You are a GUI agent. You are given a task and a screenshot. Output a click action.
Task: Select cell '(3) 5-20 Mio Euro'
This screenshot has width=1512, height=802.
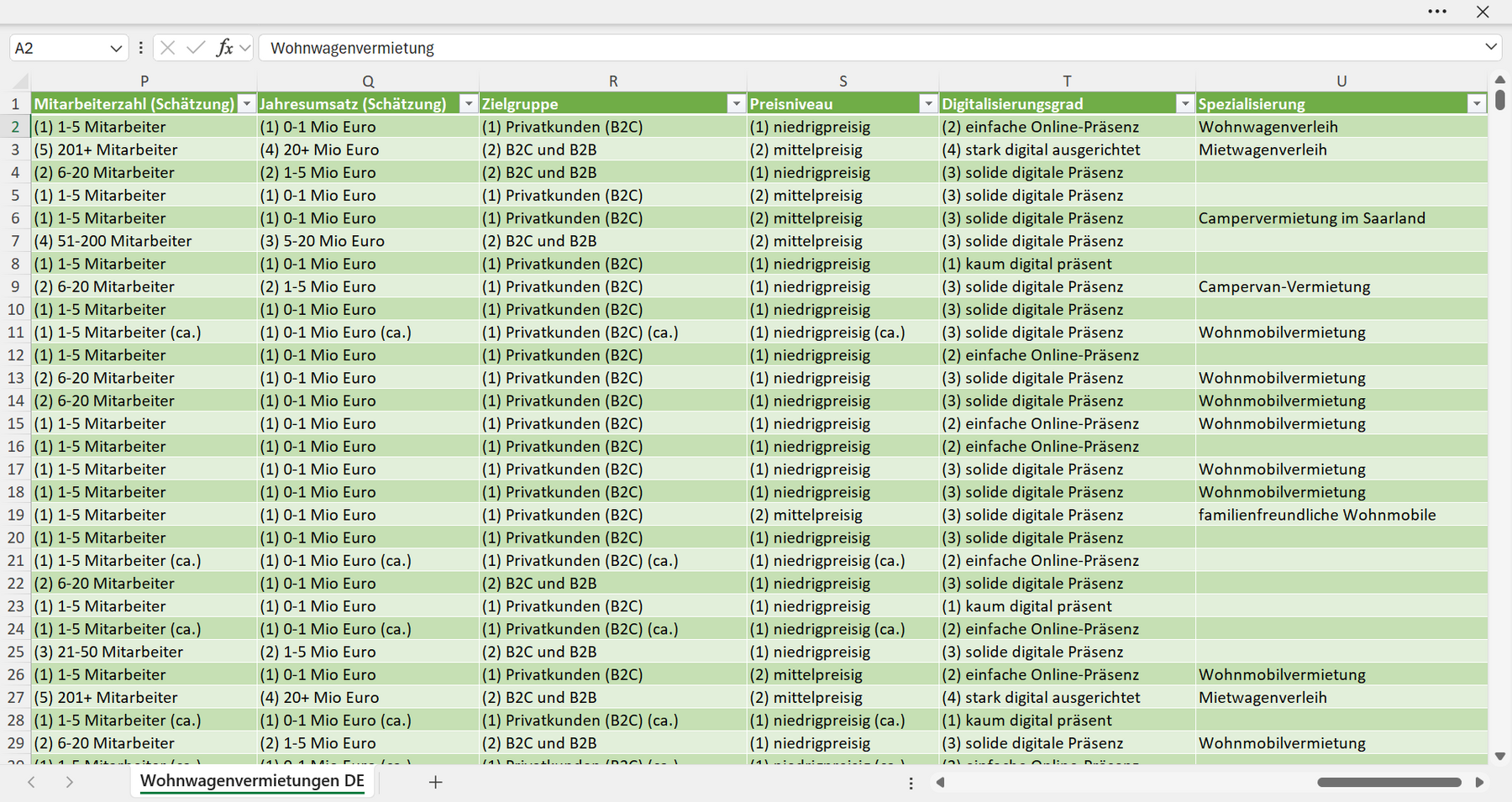(x=368, y=241)
